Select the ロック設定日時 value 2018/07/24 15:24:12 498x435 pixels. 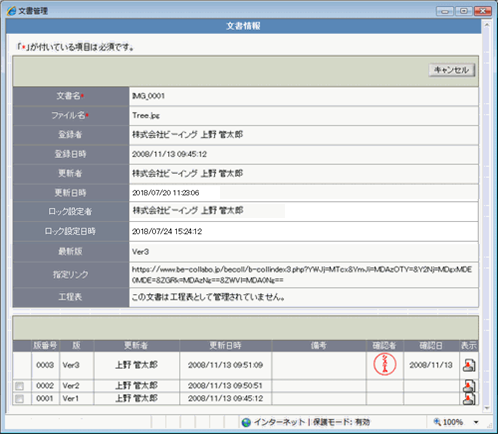tap(167, 232)
